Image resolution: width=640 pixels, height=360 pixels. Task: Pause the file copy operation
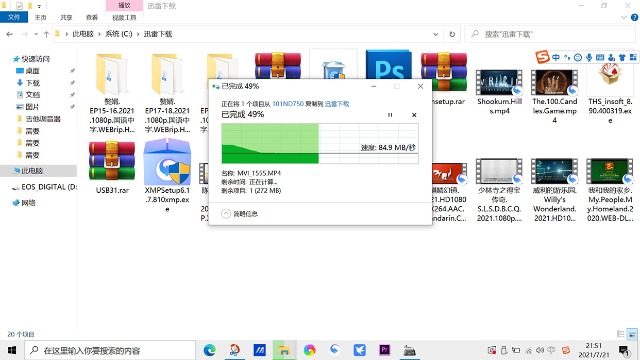click(x=390, y=115)
